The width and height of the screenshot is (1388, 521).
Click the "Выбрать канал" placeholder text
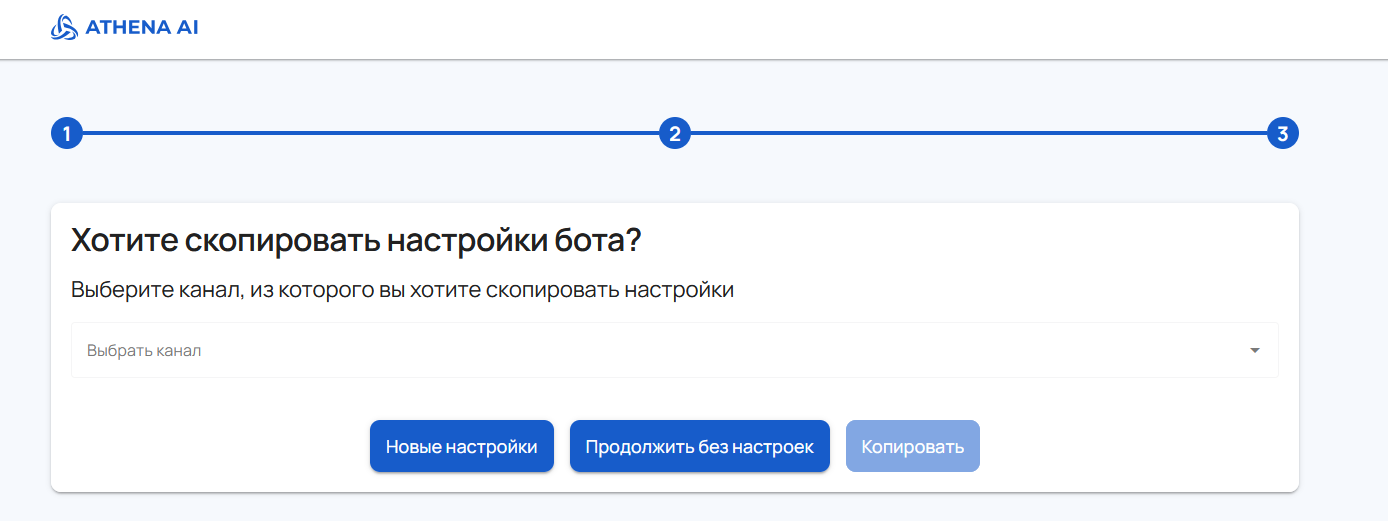[144, 351]
